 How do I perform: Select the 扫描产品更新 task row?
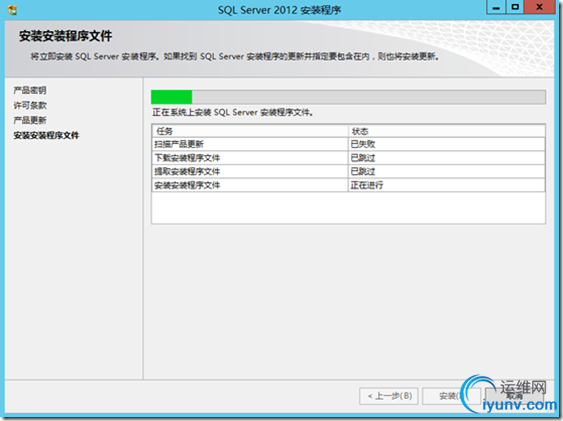(348, 144)
